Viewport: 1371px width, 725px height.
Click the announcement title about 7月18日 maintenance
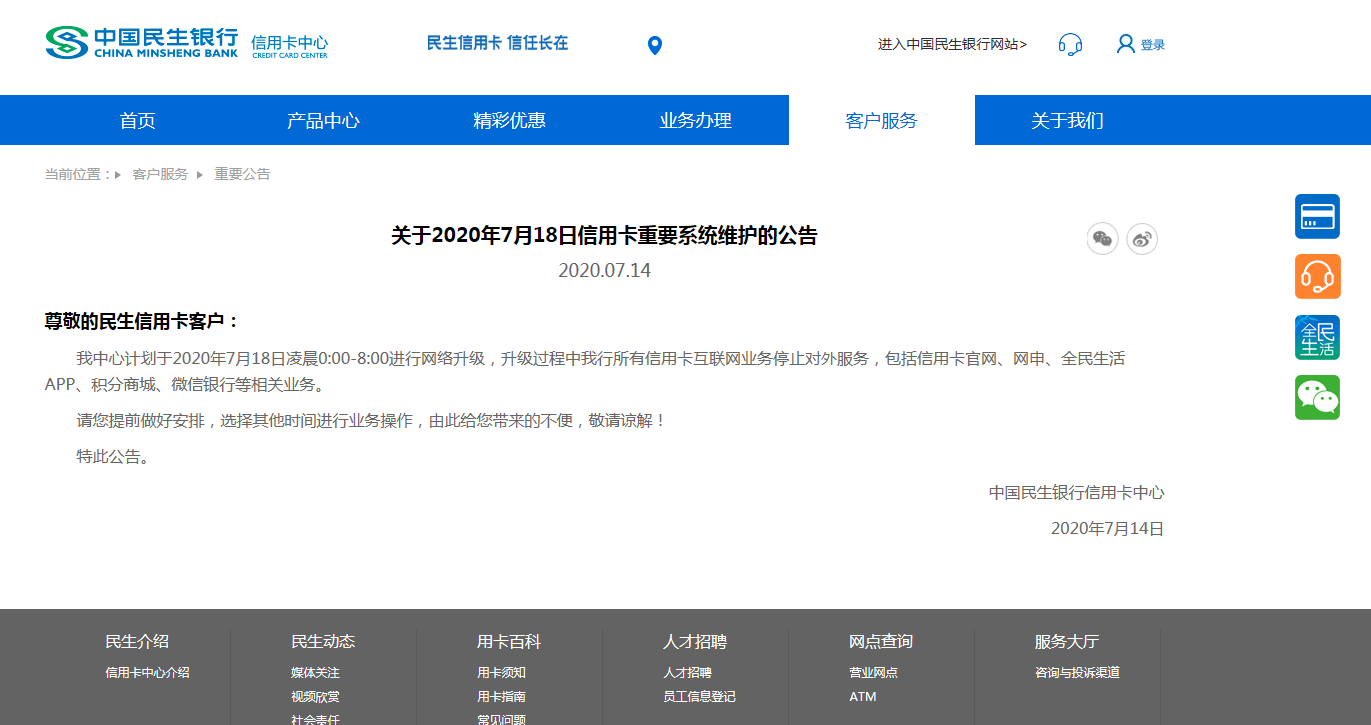tap(604, 236)
